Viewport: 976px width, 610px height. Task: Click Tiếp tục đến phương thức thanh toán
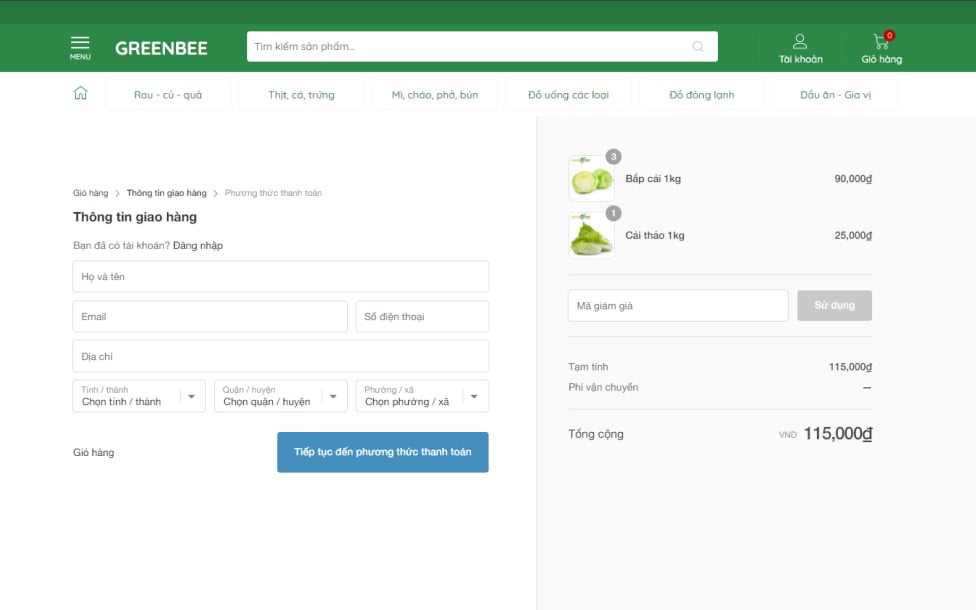point(382,452)
